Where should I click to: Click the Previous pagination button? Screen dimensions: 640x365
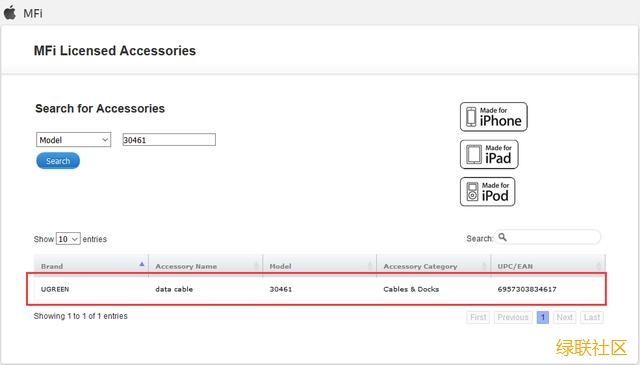(513, 317)
